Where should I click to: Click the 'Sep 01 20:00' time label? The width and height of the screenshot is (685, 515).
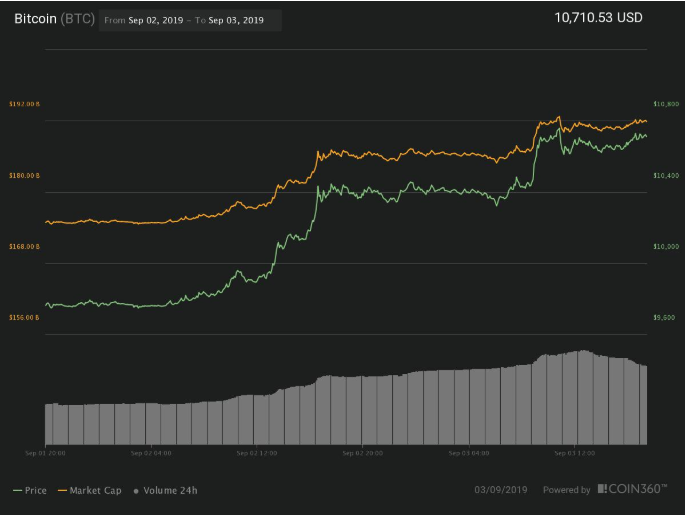tap(45, 453)
